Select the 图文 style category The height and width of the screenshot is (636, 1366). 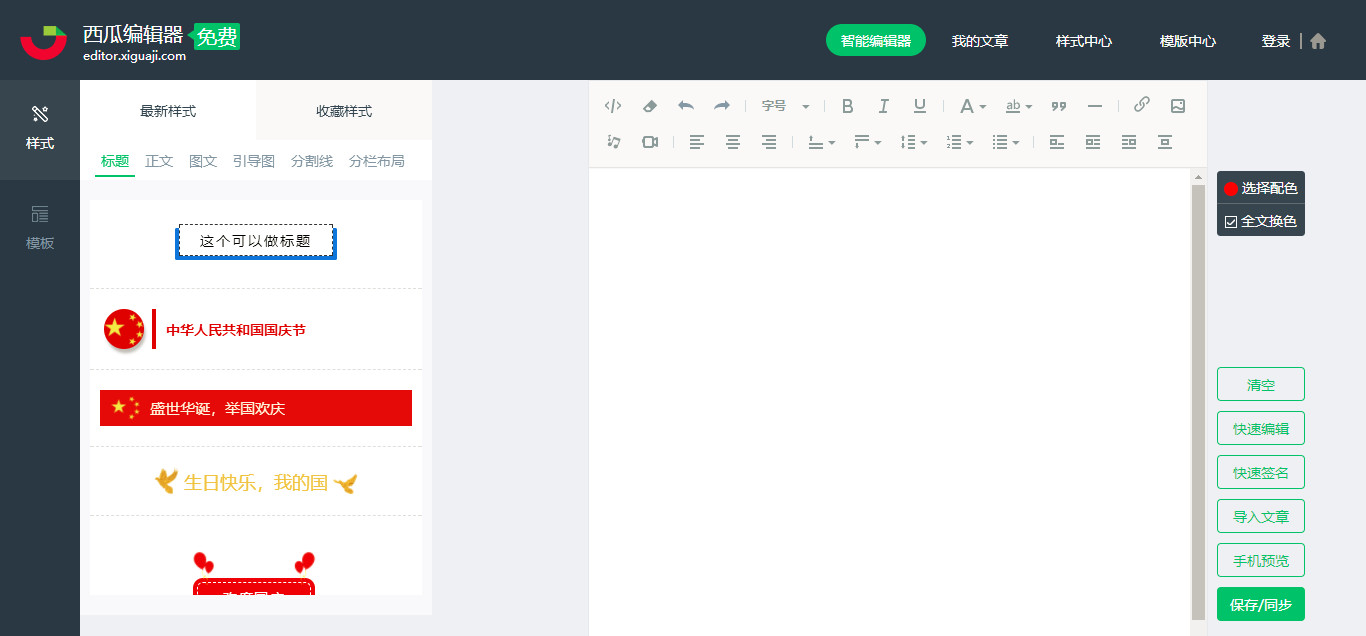203,161
